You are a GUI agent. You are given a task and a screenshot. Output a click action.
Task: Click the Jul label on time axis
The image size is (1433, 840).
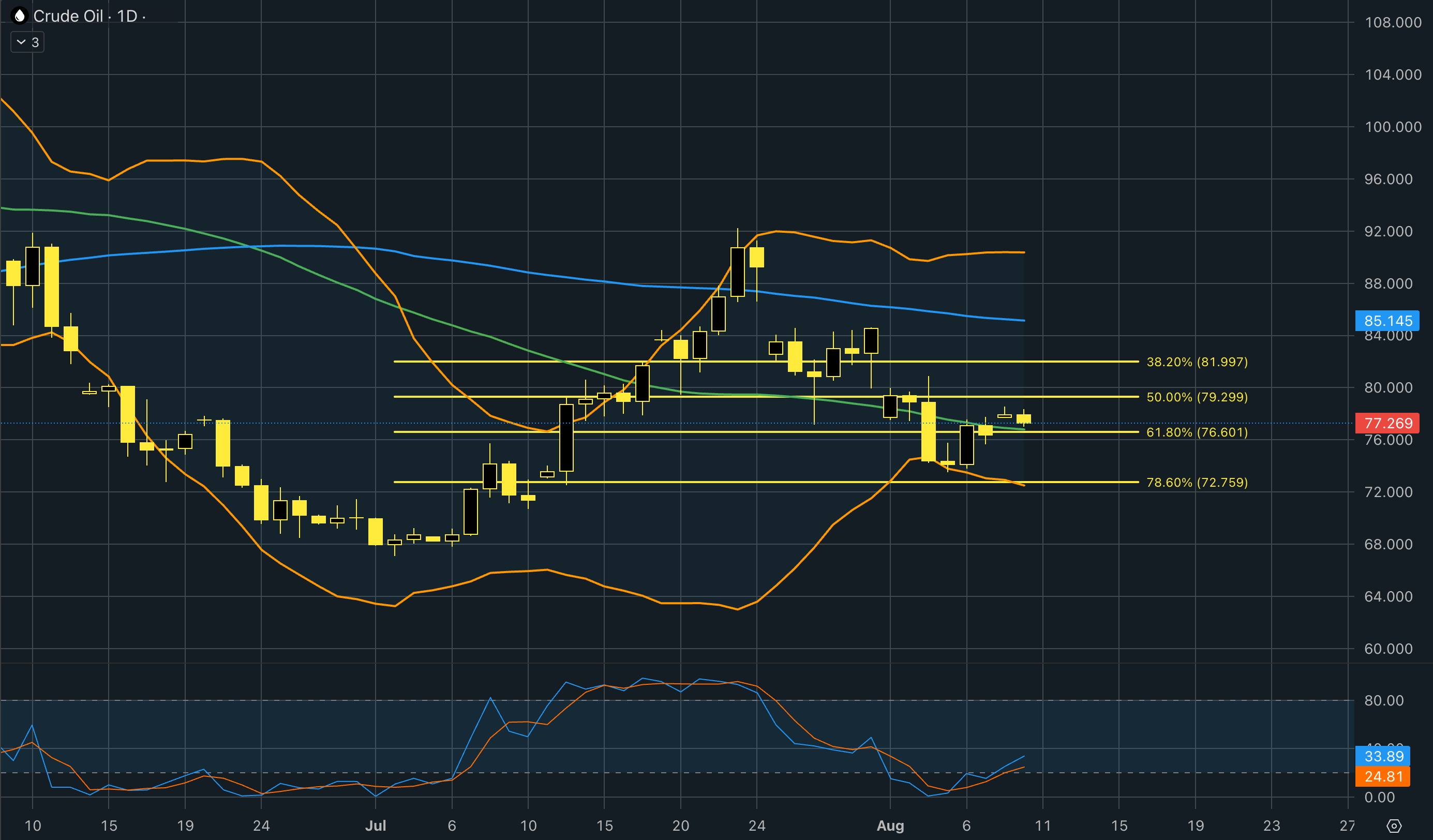click(x=375, y=826)
